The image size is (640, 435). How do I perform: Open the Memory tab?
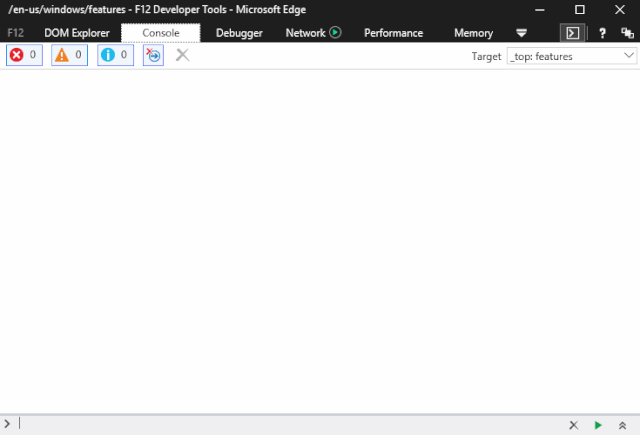[473, 33]
